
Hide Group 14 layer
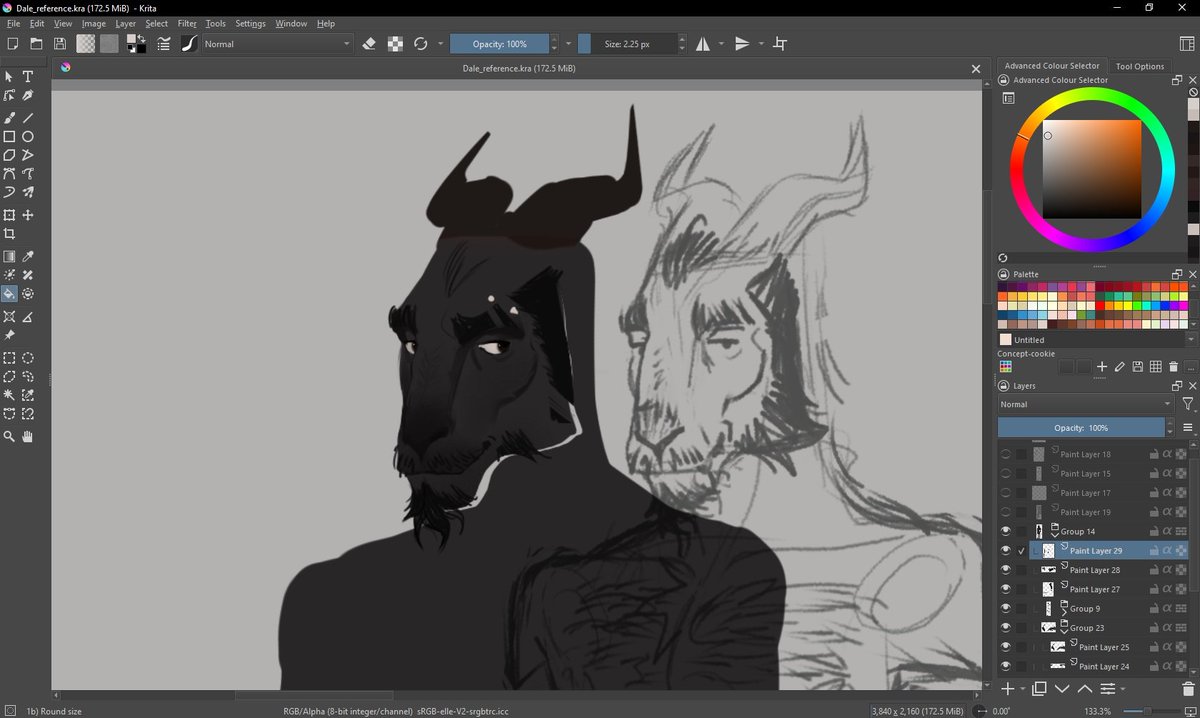pyautogui.click(x=1006, y=531)
